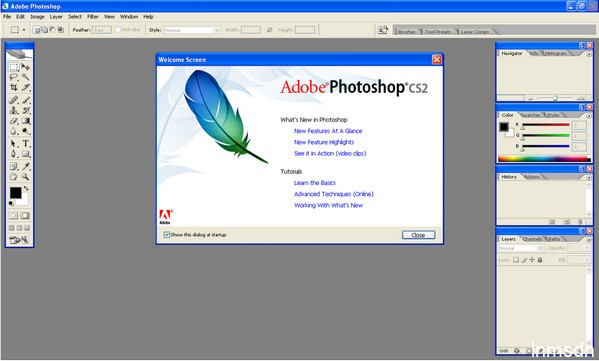The height and width of the screenshot is (361, 599).
Task: Select the Crop tool
Action: [14, 87]
